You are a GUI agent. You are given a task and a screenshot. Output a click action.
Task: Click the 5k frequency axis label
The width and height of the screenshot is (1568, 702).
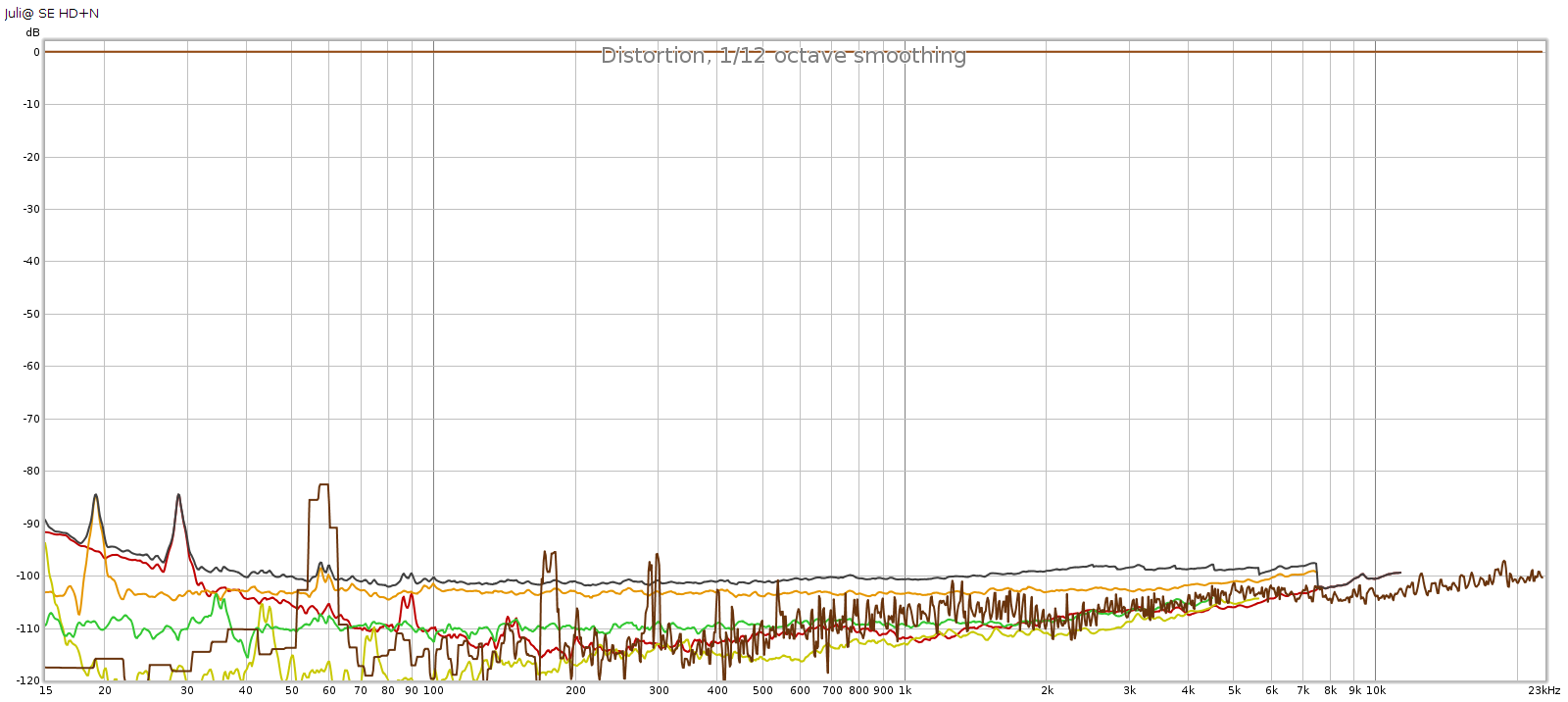click(1234, 690)
